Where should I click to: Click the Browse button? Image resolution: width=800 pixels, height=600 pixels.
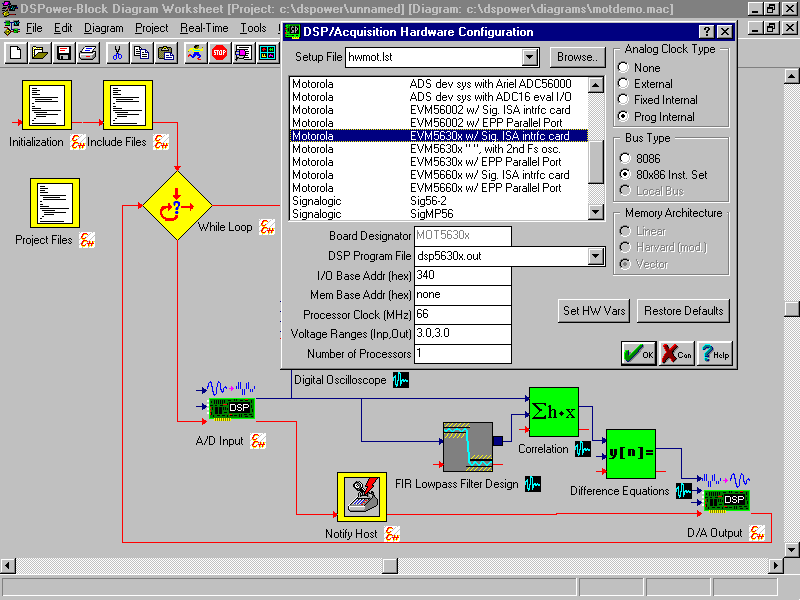click(x=577, y=57)
